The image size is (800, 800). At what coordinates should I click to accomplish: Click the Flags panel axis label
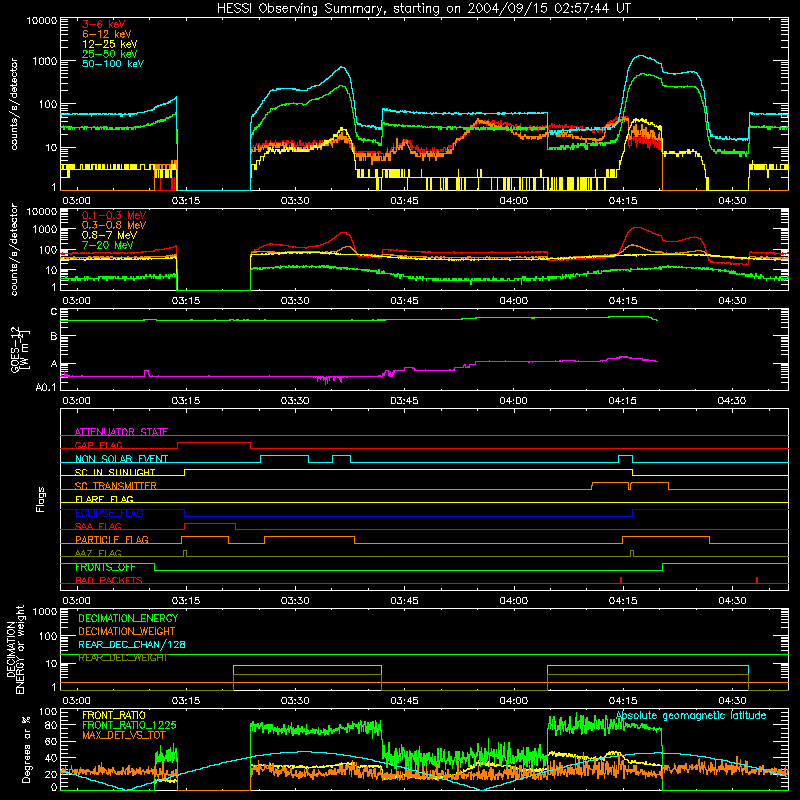click(41, 499)
